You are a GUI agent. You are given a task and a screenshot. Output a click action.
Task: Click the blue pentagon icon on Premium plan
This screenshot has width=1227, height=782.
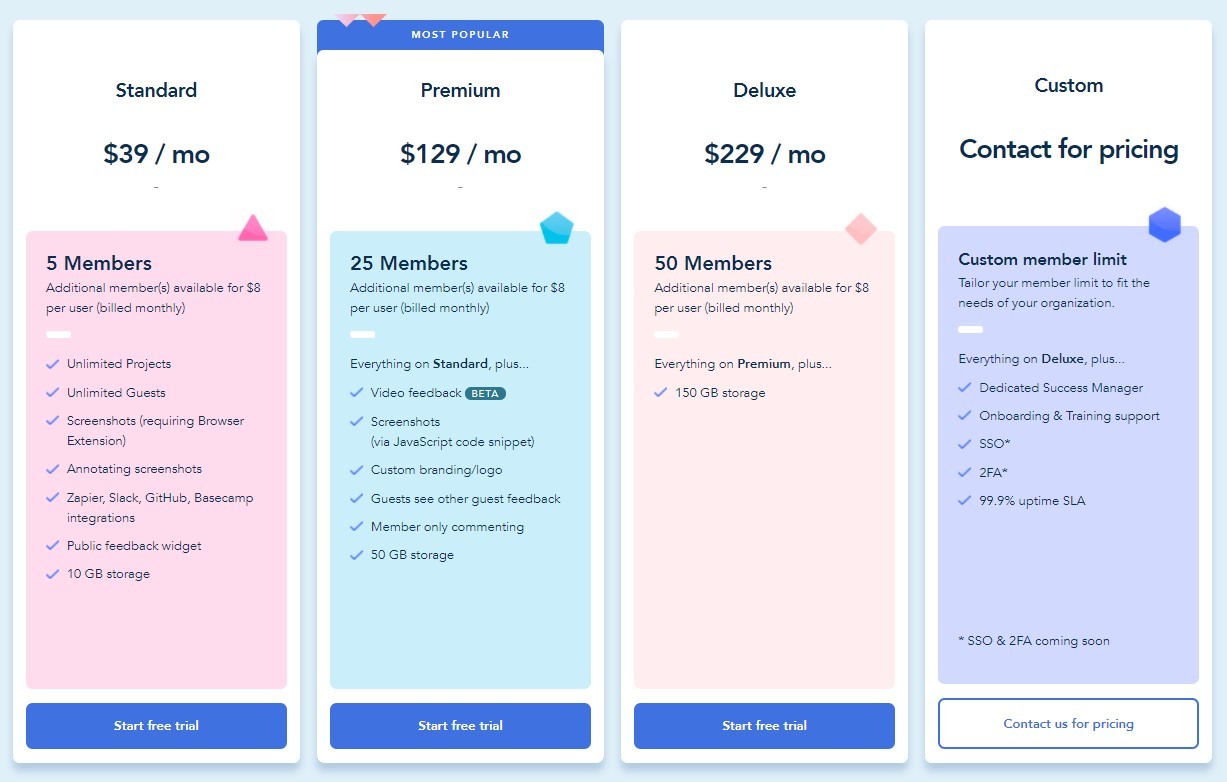coord(557,228)
